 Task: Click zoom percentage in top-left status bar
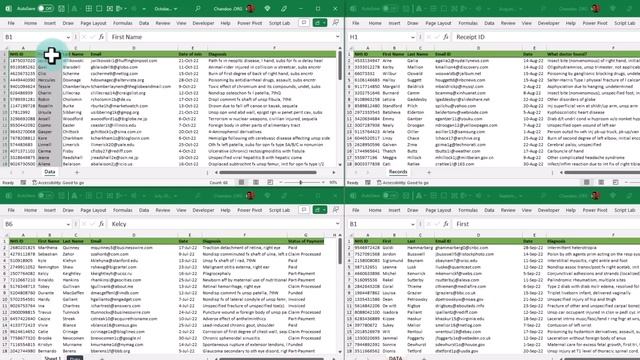[x=333, y=182]
